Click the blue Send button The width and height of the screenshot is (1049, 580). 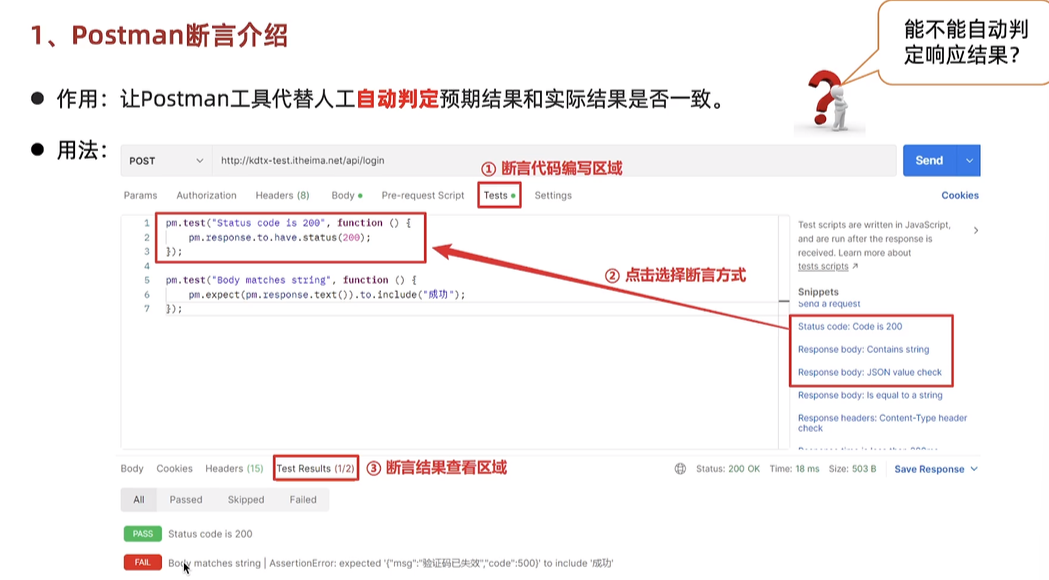(x=930, y=161)
